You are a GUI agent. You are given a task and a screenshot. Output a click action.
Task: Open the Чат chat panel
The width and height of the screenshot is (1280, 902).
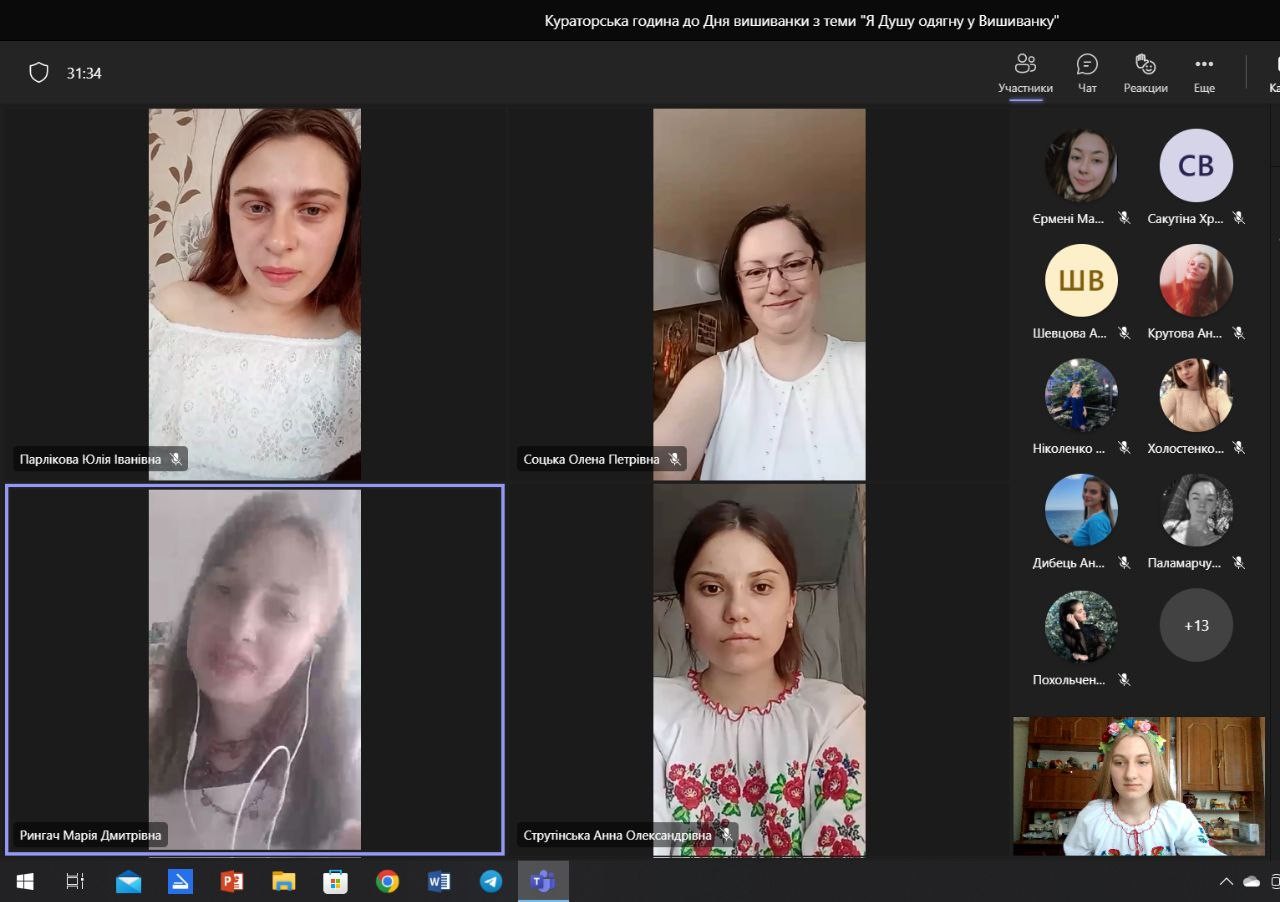click(x=1087, y=73)
